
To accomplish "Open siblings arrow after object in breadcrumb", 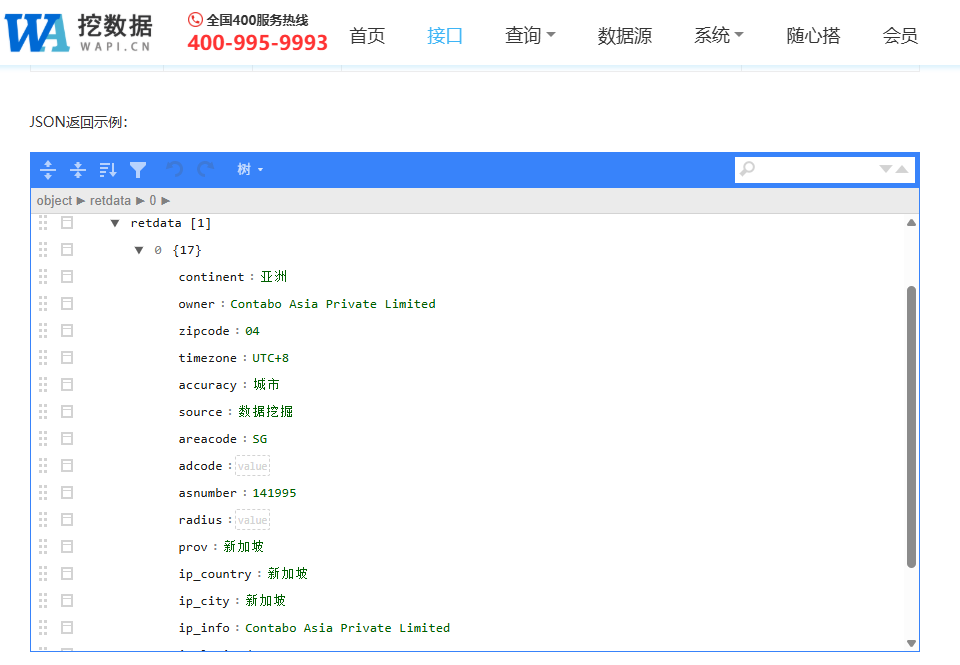I will (x=81, y=201).
